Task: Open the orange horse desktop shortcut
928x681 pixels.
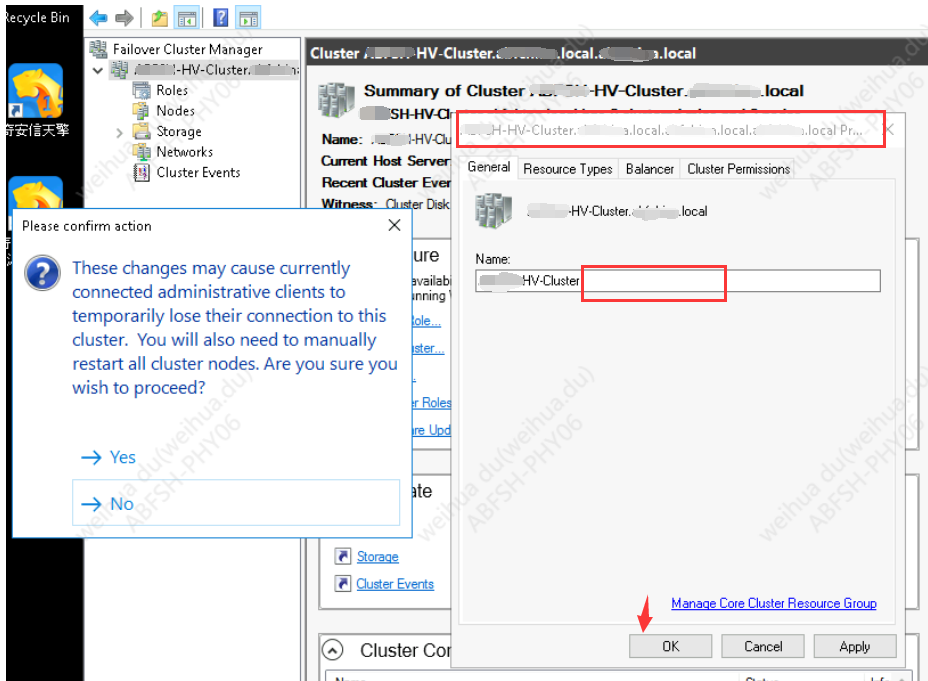Action: point(37,91)
